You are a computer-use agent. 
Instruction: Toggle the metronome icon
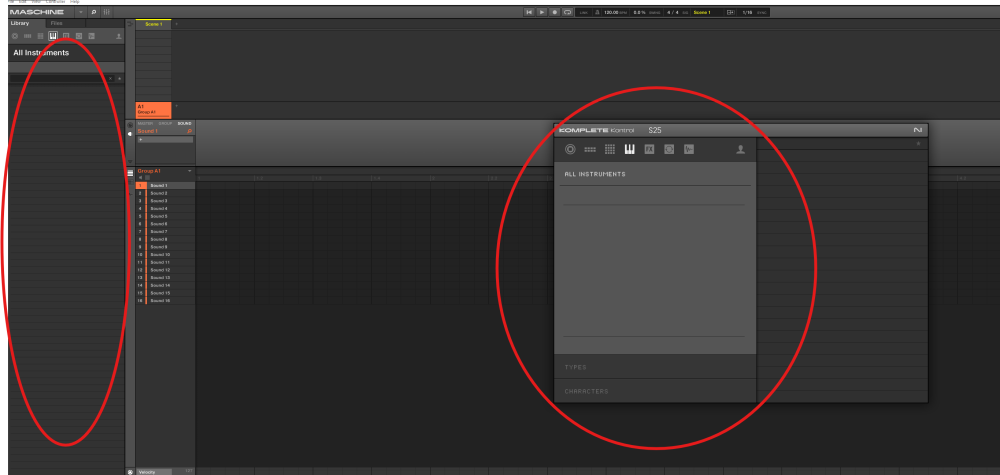point(597,12)
